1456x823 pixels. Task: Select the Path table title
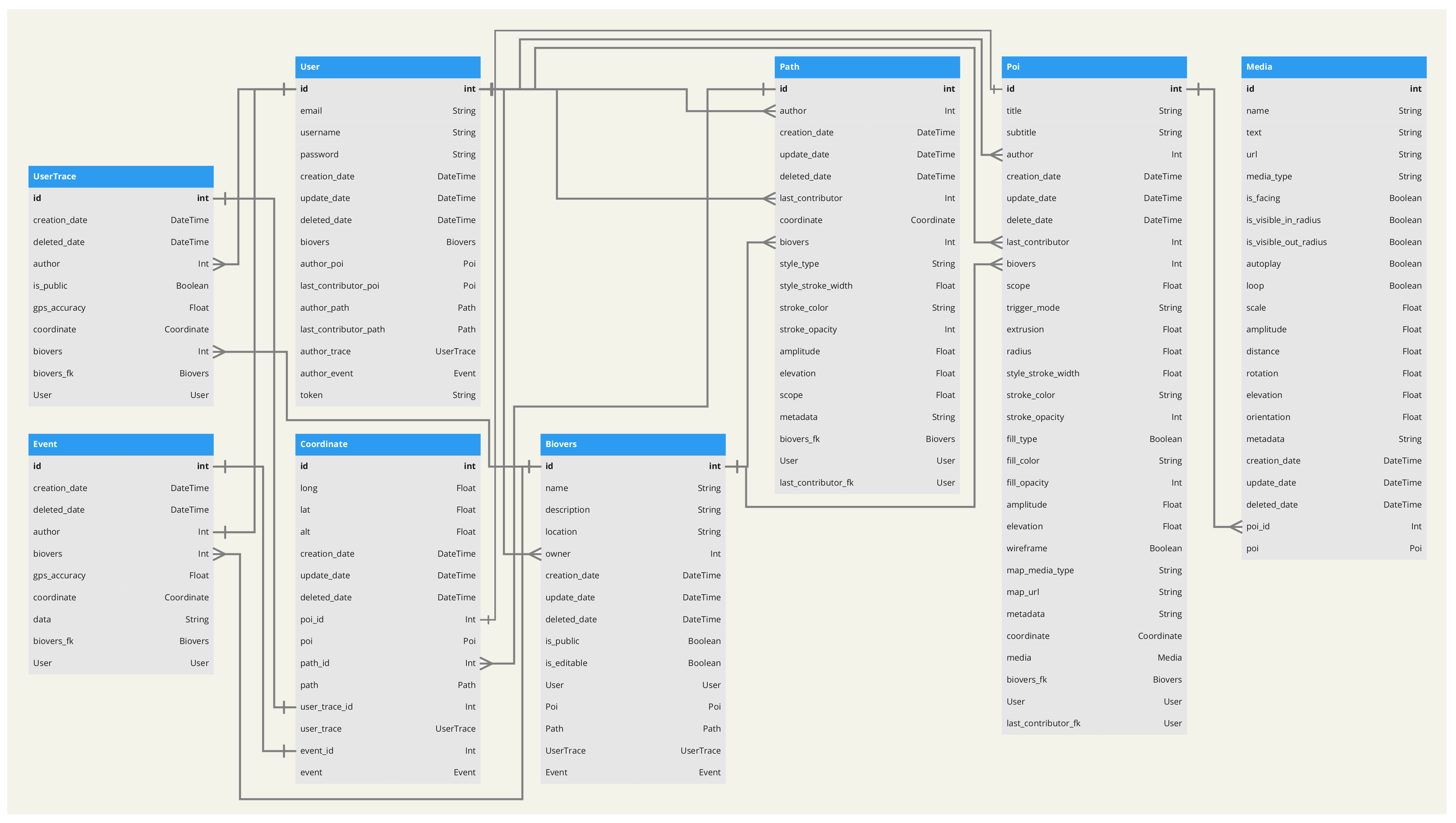[x=866, y=67]
